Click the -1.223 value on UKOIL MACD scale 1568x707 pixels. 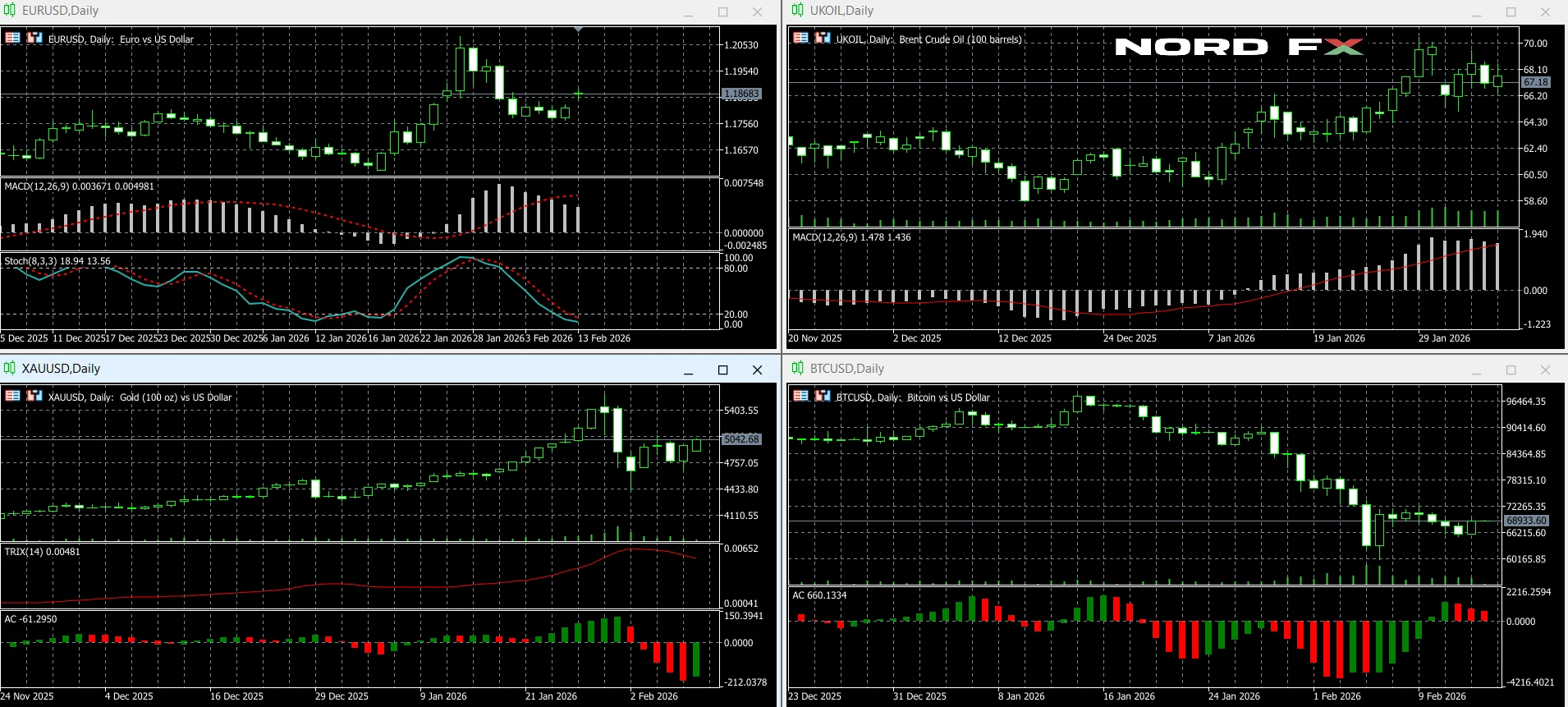(x=1538, y=324)
